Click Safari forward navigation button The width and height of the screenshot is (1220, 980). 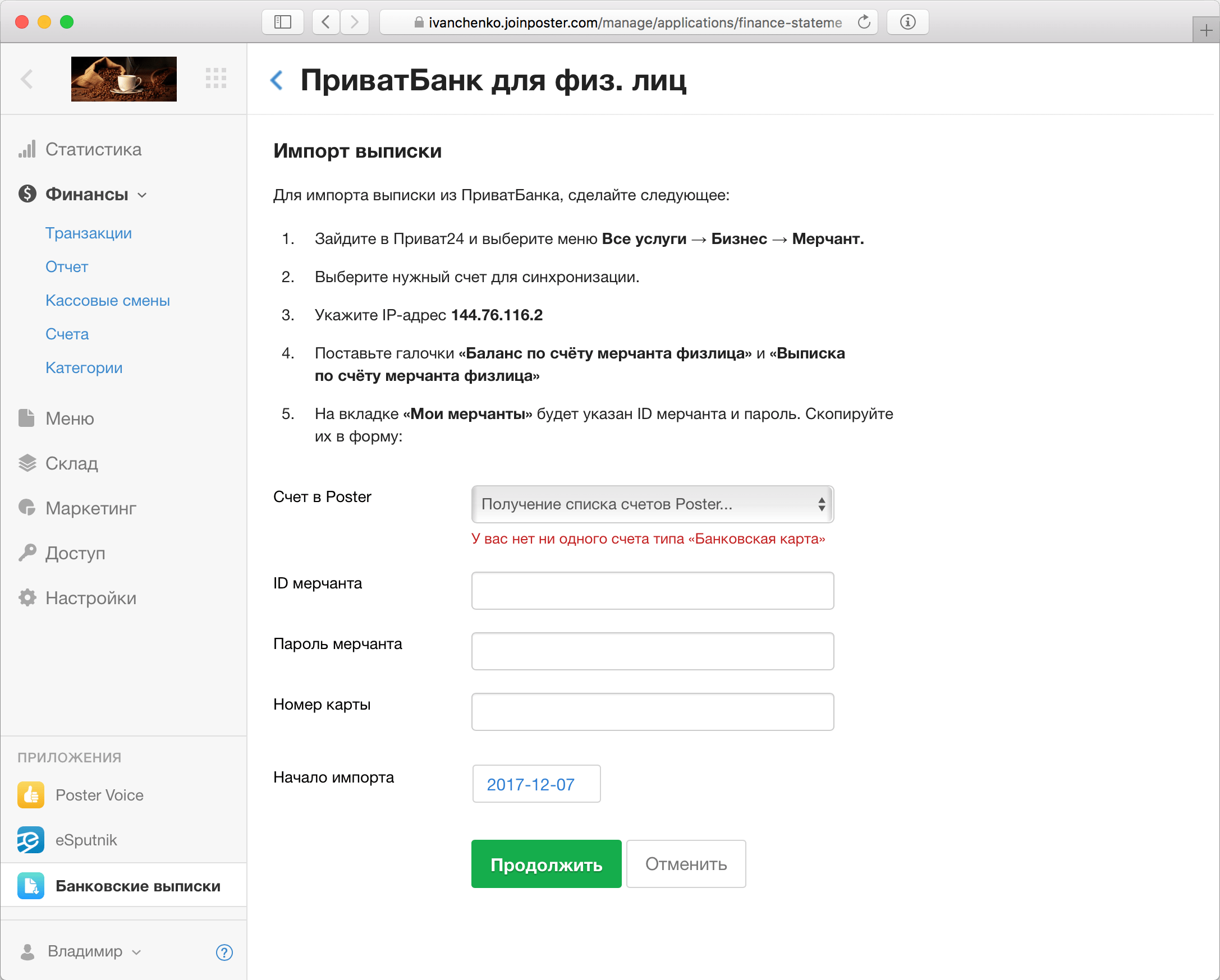(x=355, y=22)
